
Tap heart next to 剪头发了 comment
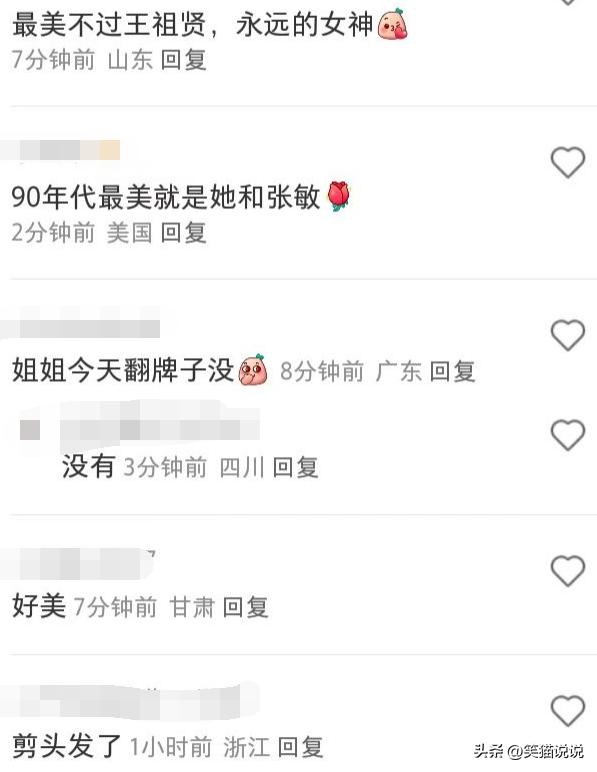pyautogui.click(x=567, y=710)
